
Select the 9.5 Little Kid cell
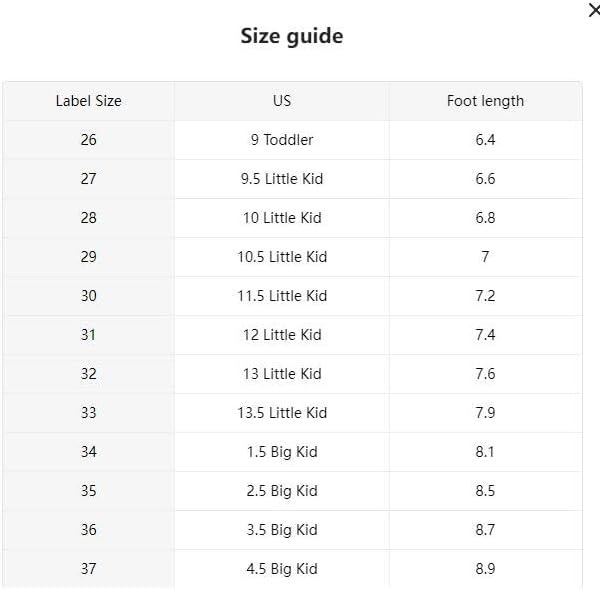coord(282,179)
